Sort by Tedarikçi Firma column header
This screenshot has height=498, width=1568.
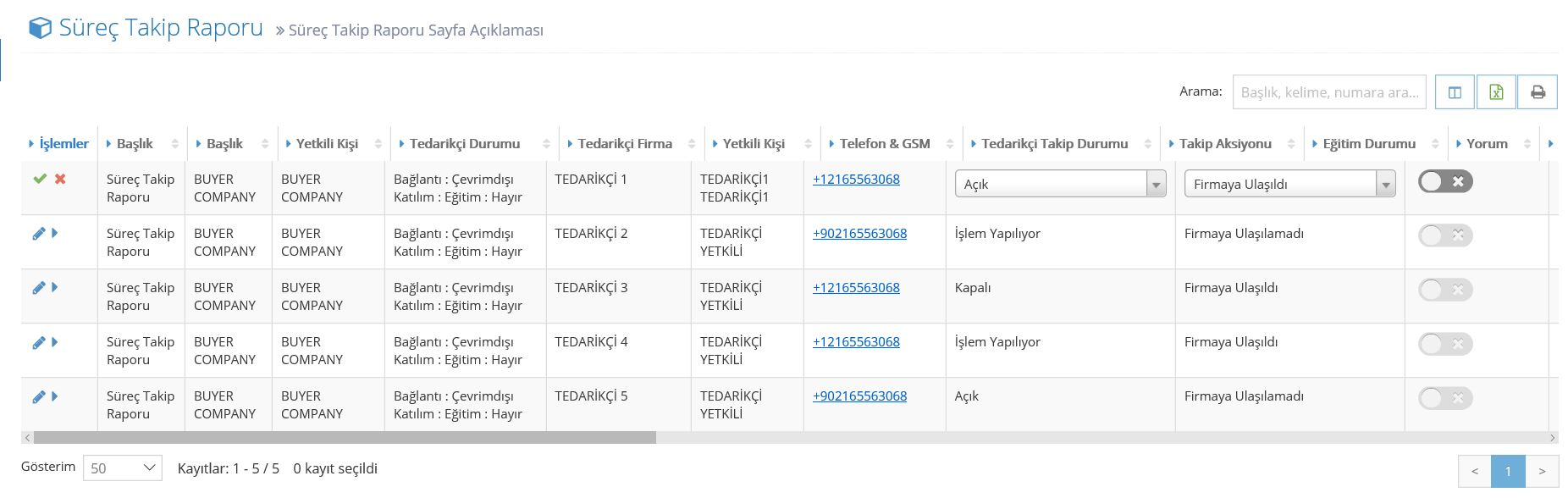pos(625,144)
